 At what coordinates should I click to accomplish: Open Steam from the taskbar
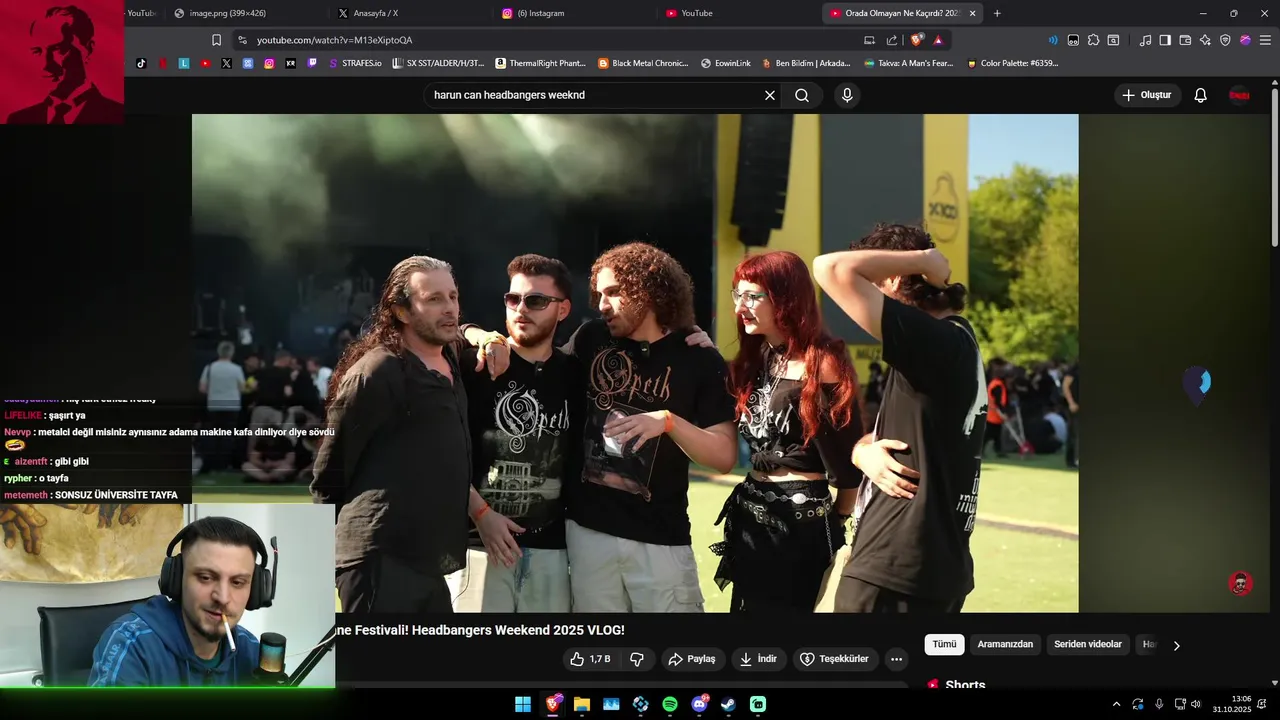[x=728, y=704]
